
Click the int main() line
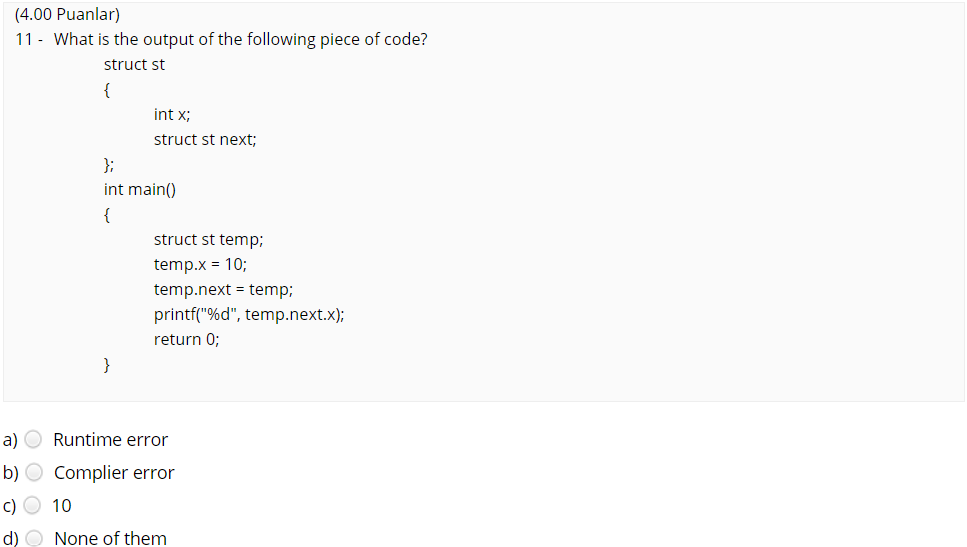tap(140, 189)
